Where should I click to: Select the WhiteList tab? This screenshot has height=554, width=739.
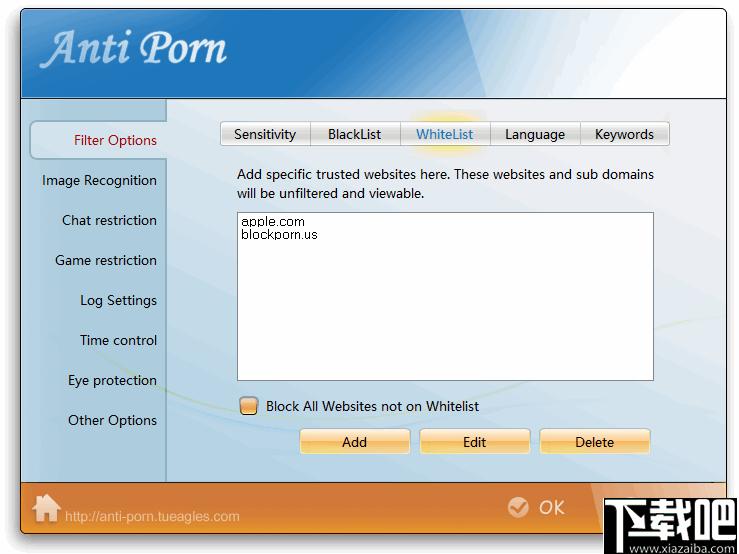pos(445,134)
